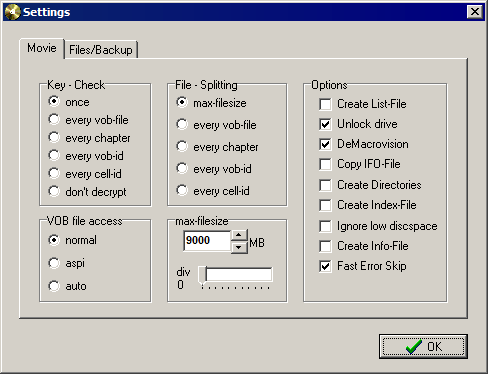Switch to the Files/Backup tab

click(x=101, y=50)
